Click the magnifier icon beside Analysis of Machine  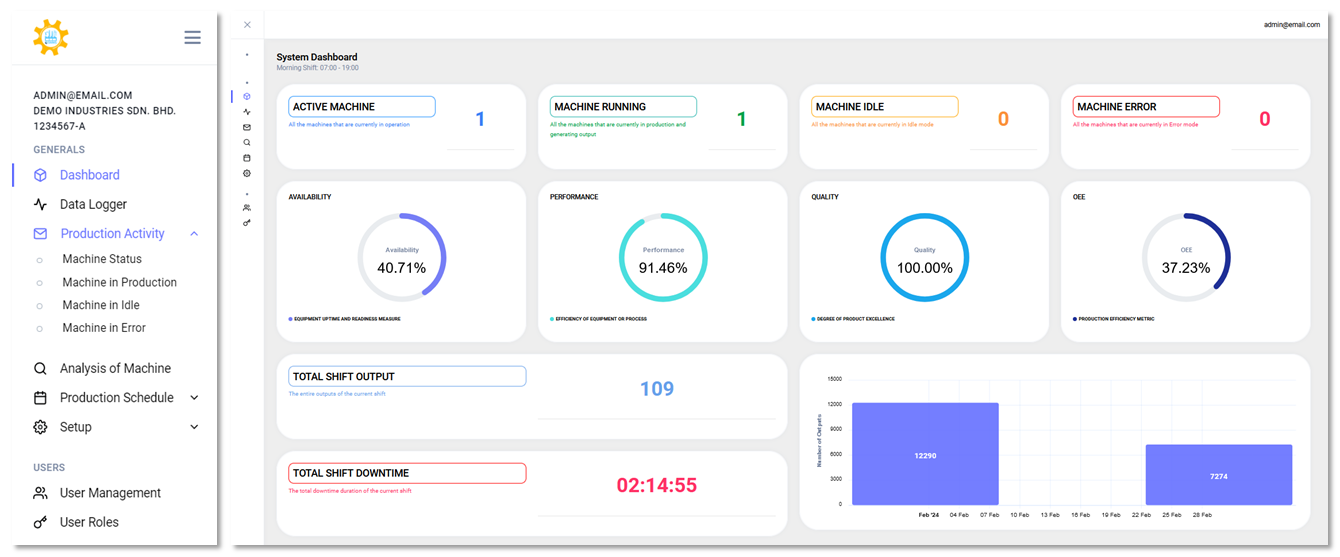40,368
